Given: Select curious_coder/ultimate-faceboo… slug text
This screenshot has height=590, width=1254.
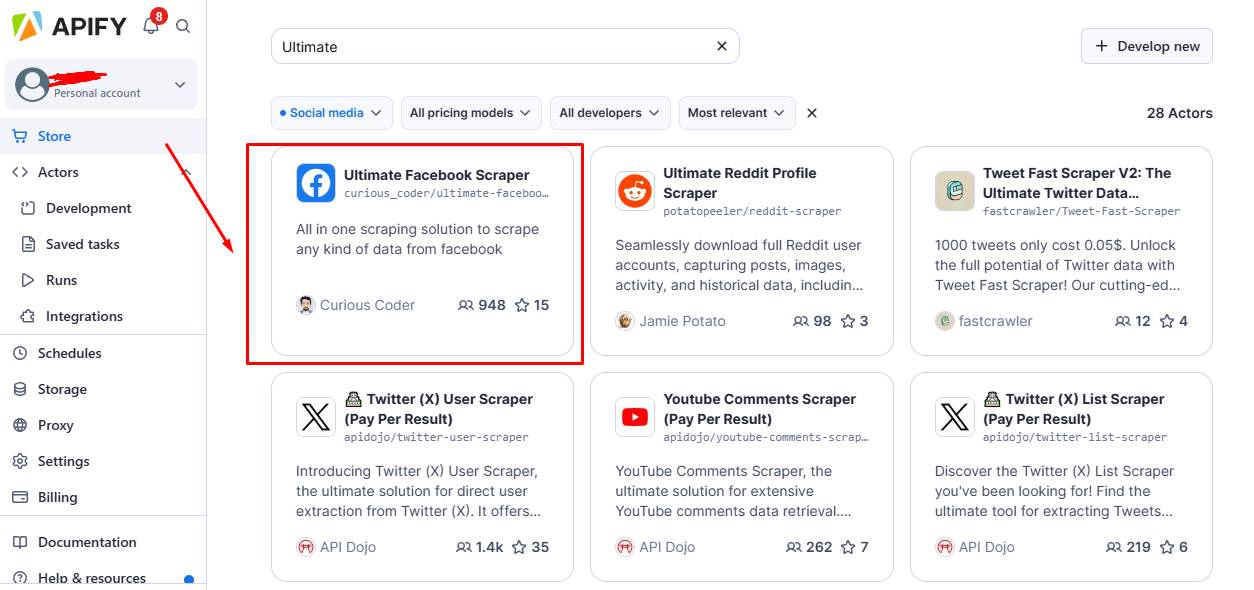Looking at the screenshot, I should click(x=446, y=193).
